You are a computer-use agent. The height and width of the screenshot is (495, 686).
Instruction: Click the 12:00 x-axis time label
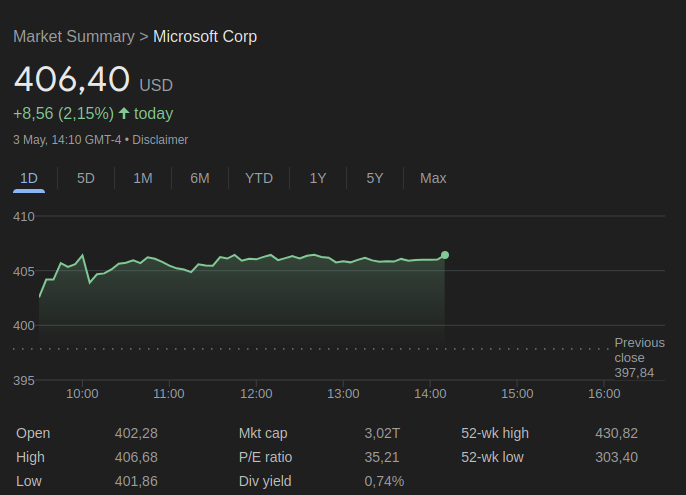coord(256,394)
